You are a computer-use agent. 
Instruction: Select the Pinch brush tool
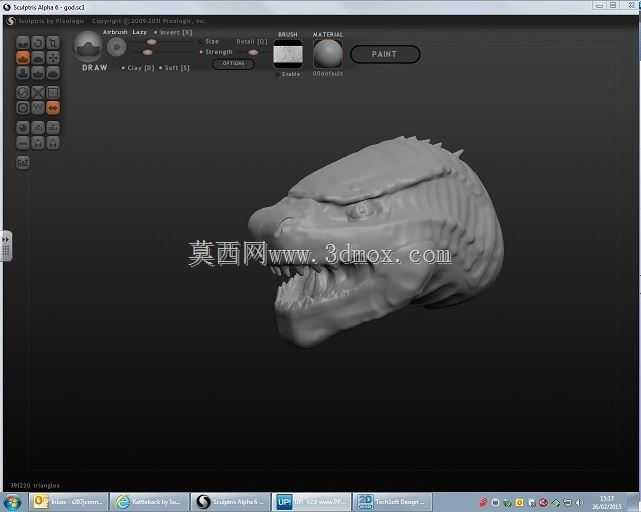(38, 73)
